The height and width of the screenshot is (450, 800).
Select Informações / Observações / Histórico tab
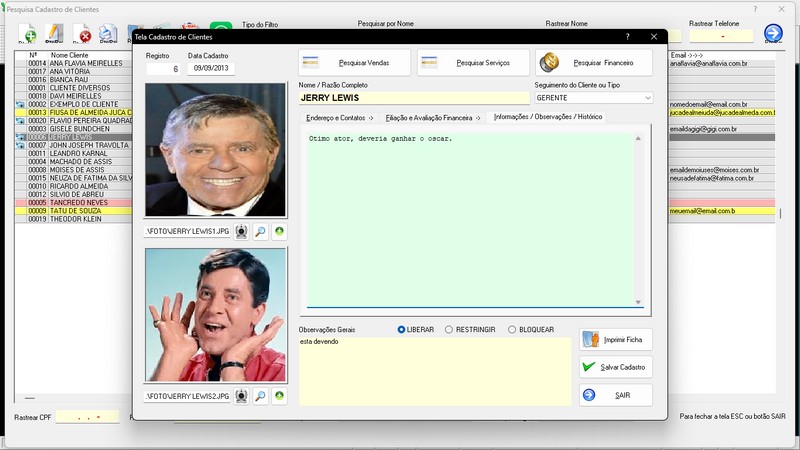[x=547, y=117]
